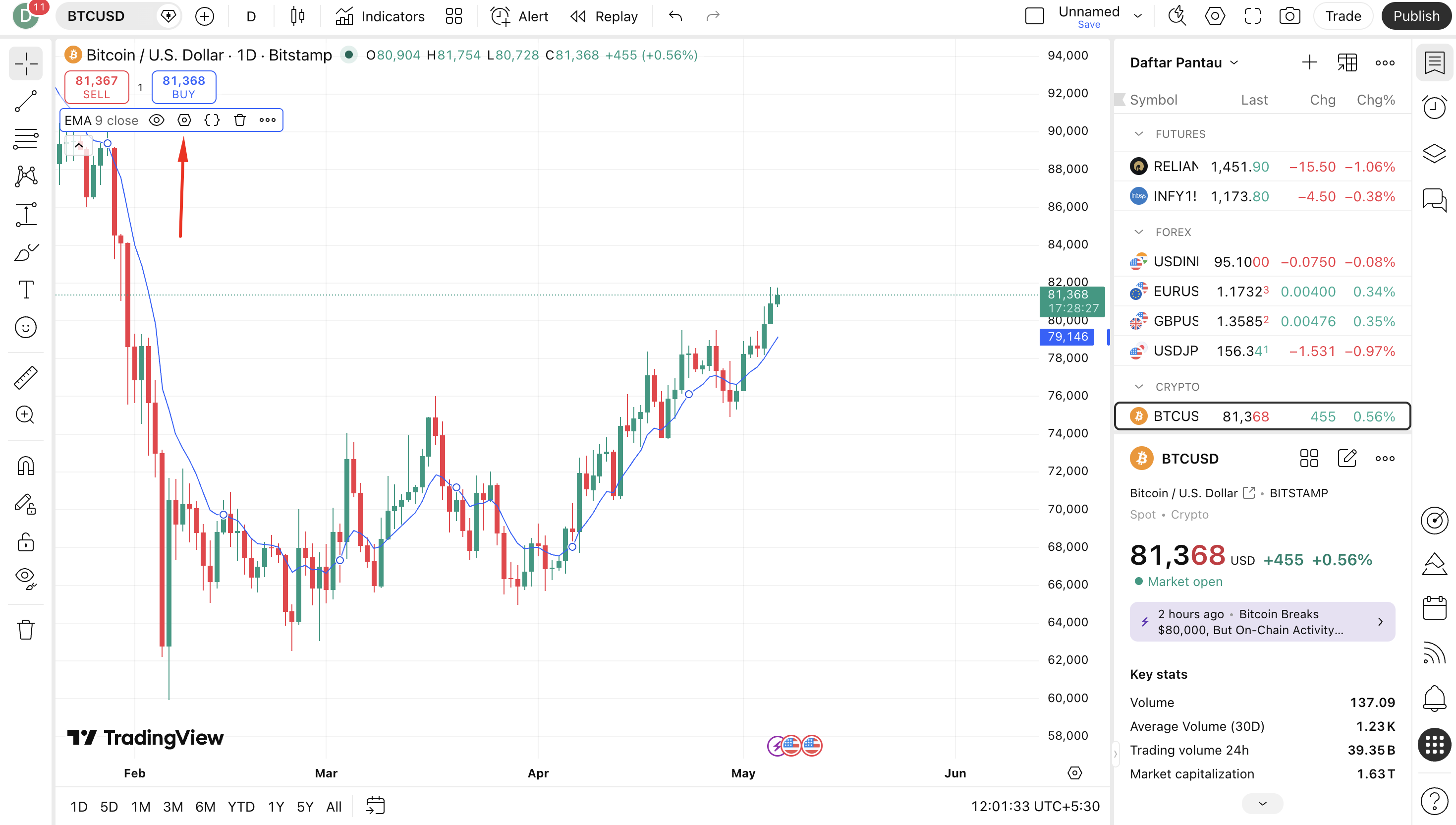Image resolution: width=1456 pixels, height=825 pixels.
Task: Open the emoji icons tool
Action: pos(25,328)
